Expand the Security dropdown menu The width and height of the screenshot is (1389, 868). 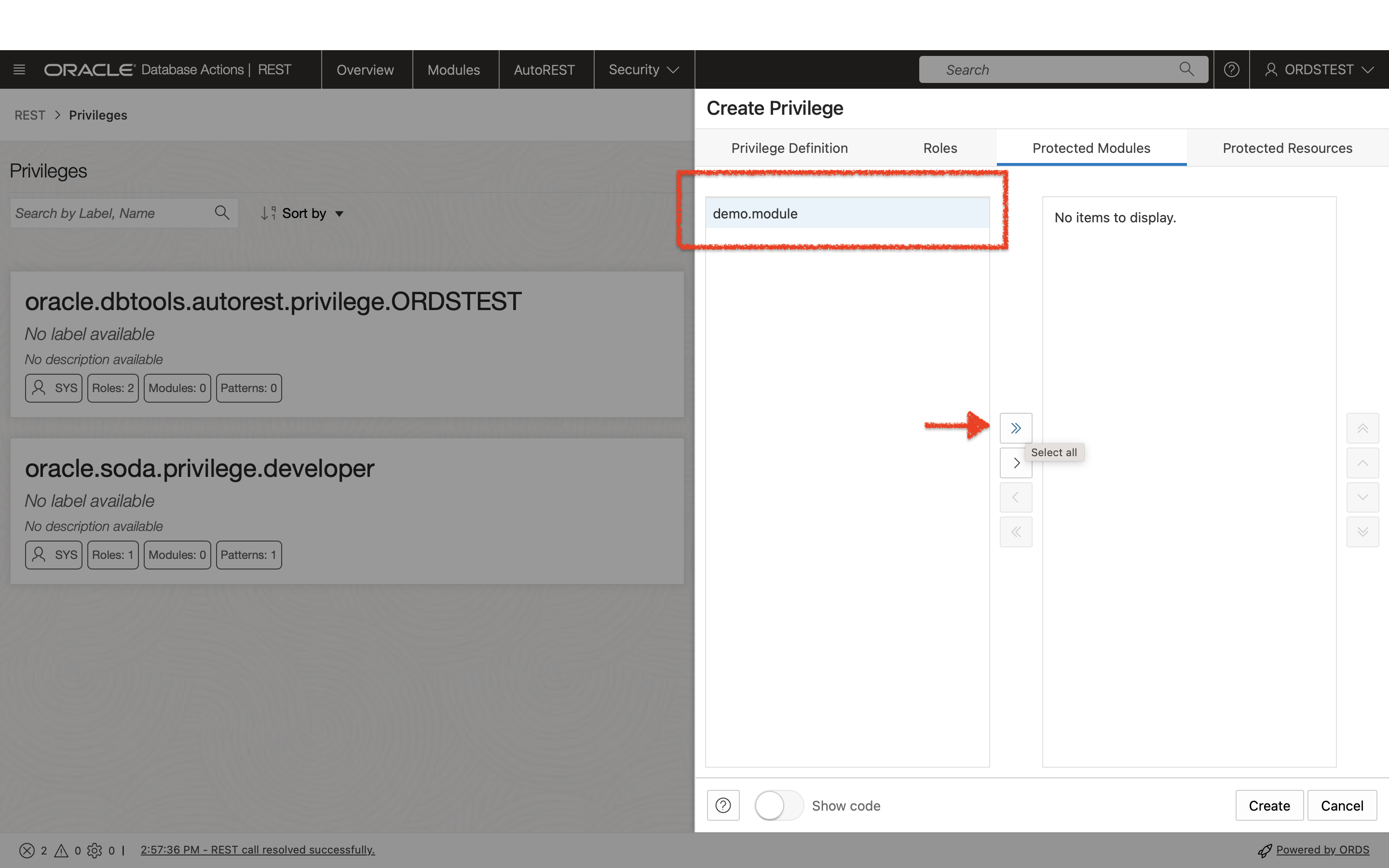643,69
